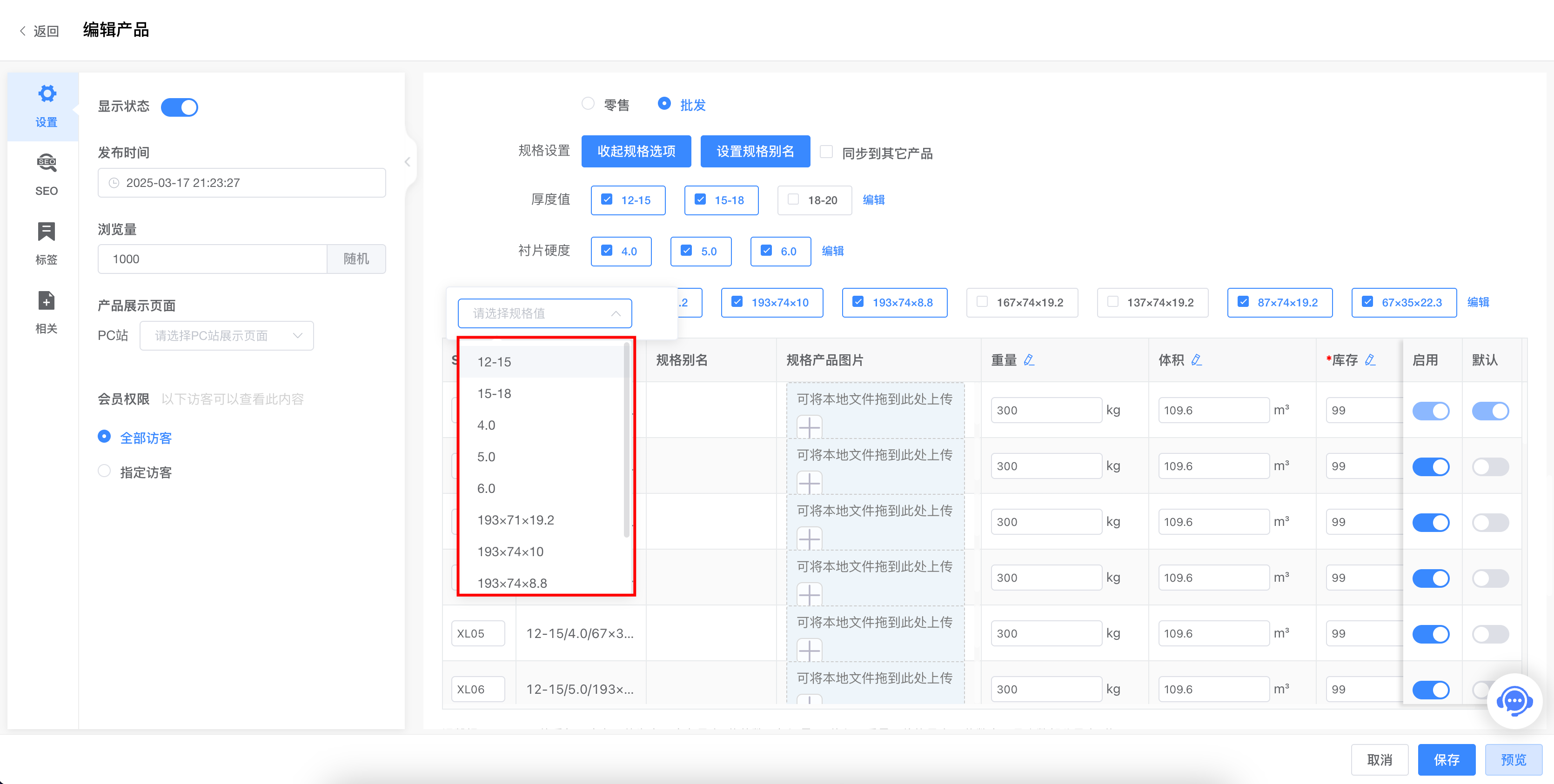Open the 标签 bookmark icon
1554x784 pixels.
(x=47, y=231)
